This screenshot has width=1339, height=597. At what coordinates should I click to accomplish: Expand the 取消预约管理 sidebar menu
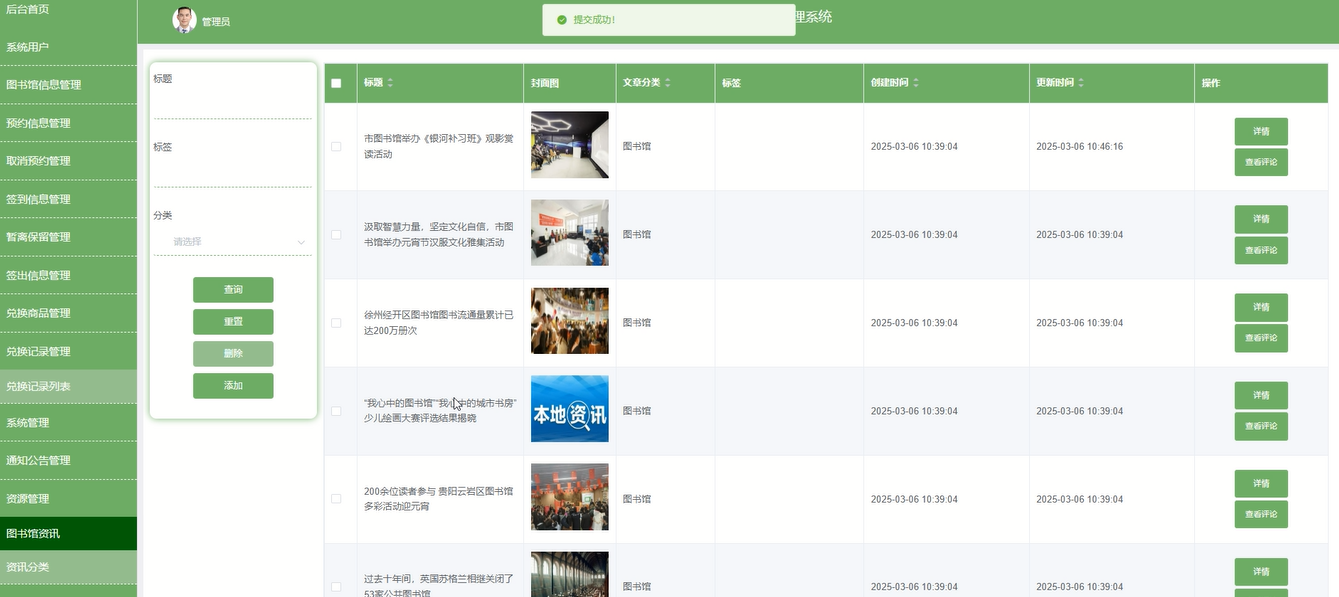pyautogui.click(x=68, y=161)
